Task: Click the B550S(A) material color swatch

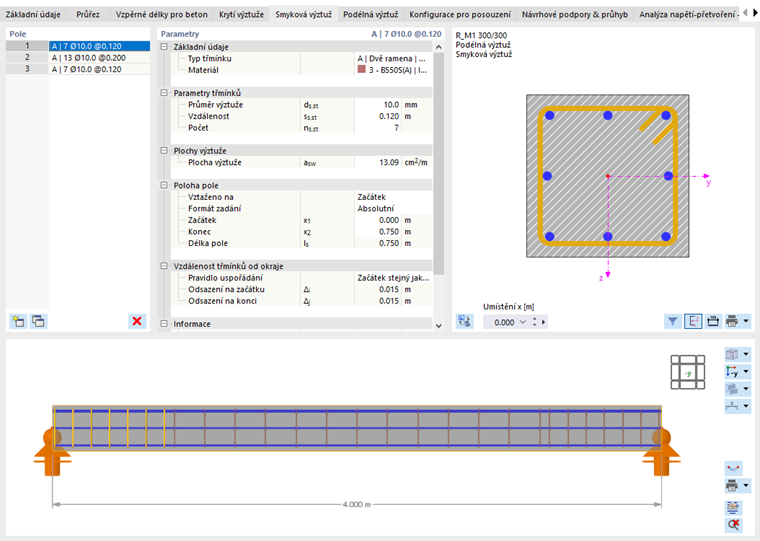Action: (362, 69)
